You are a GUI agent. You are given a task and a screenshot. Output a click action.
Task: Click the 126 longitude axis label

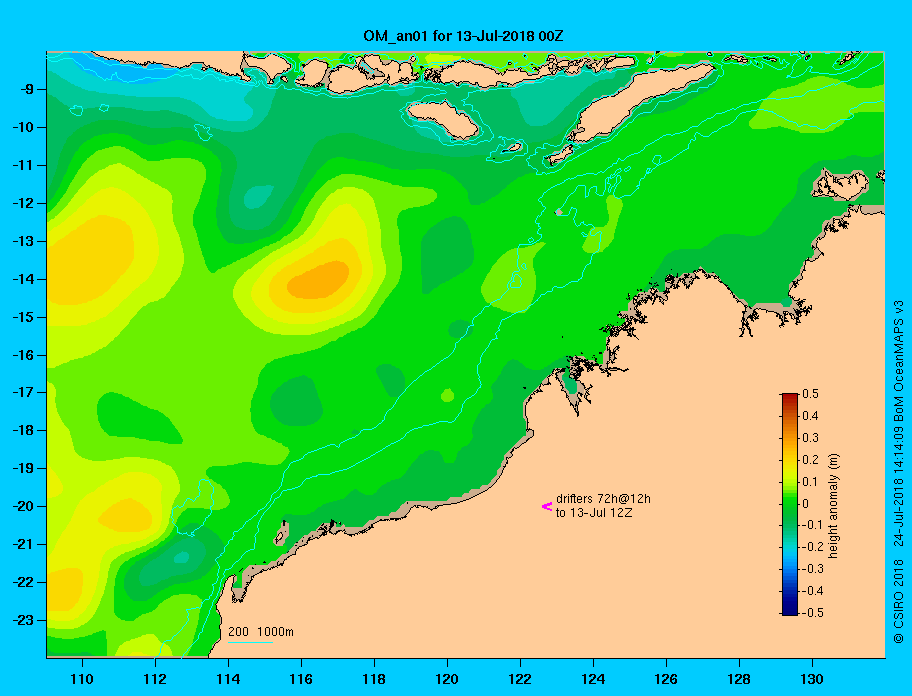[x=666, y=679]
